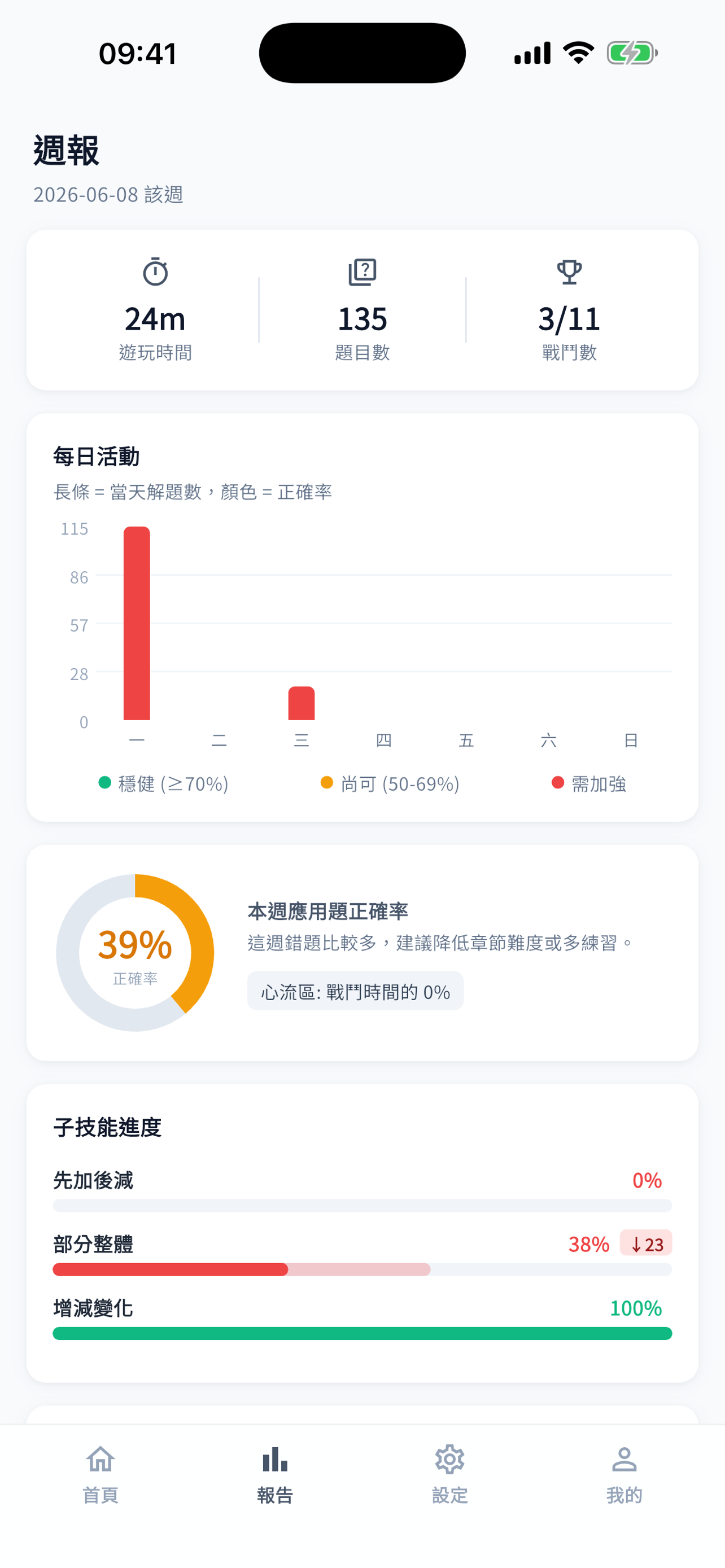This screenshot has height=1568, width=725.
Task: Tap the trophy battles icon
Action: (x=569, y=271)
